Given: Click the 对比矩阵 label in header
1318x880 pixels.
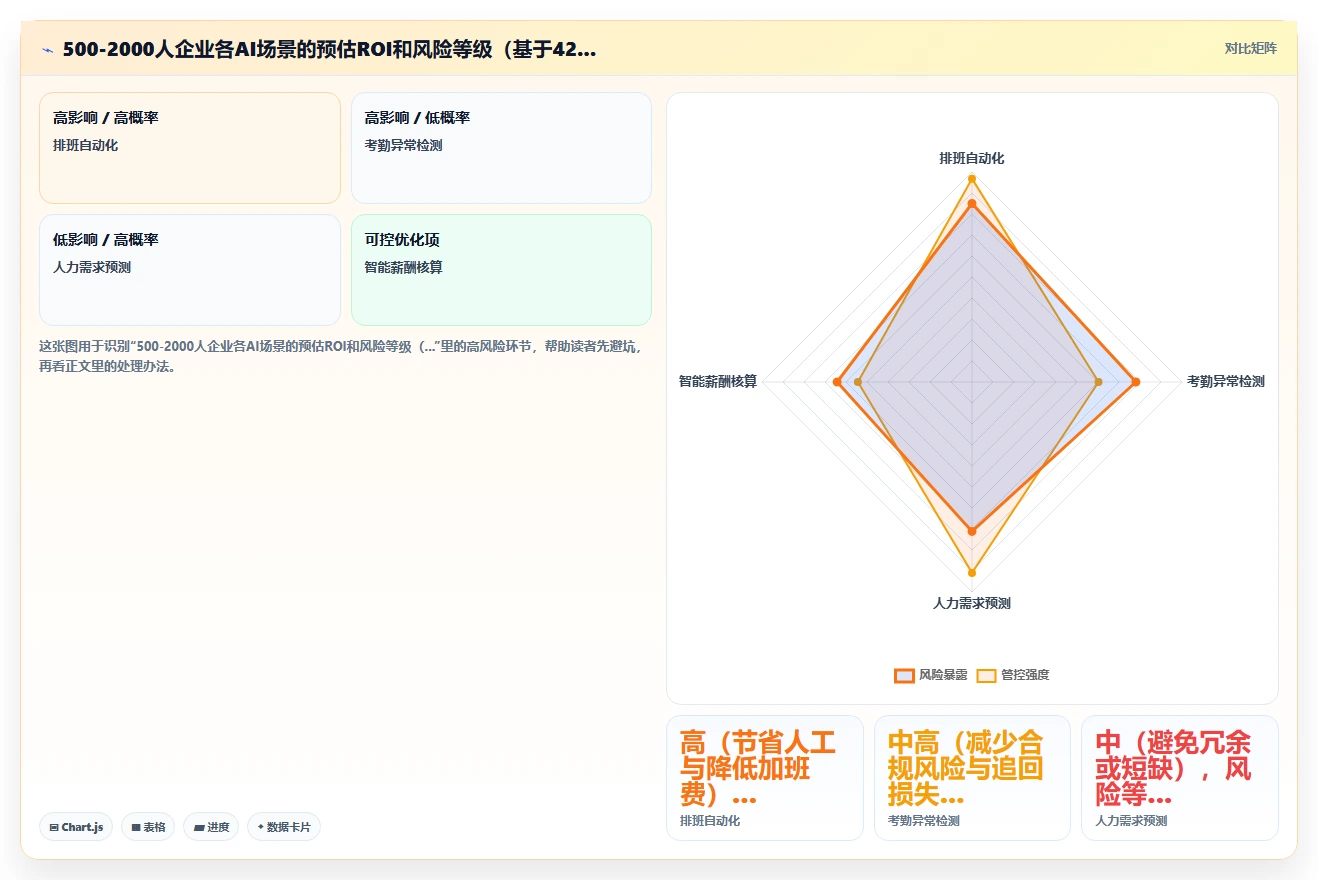Looking at the screenshot, I should 1250,48.
